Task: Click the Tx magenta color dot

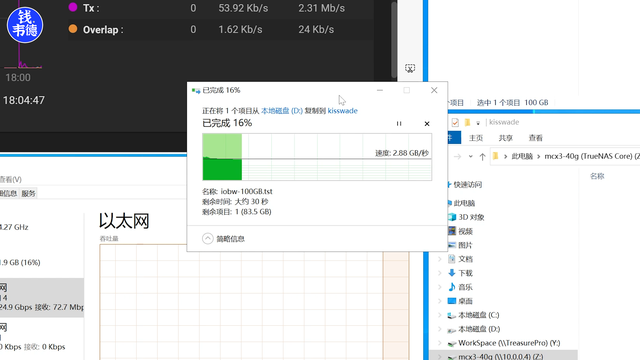Action: click(x=73, y=7)
